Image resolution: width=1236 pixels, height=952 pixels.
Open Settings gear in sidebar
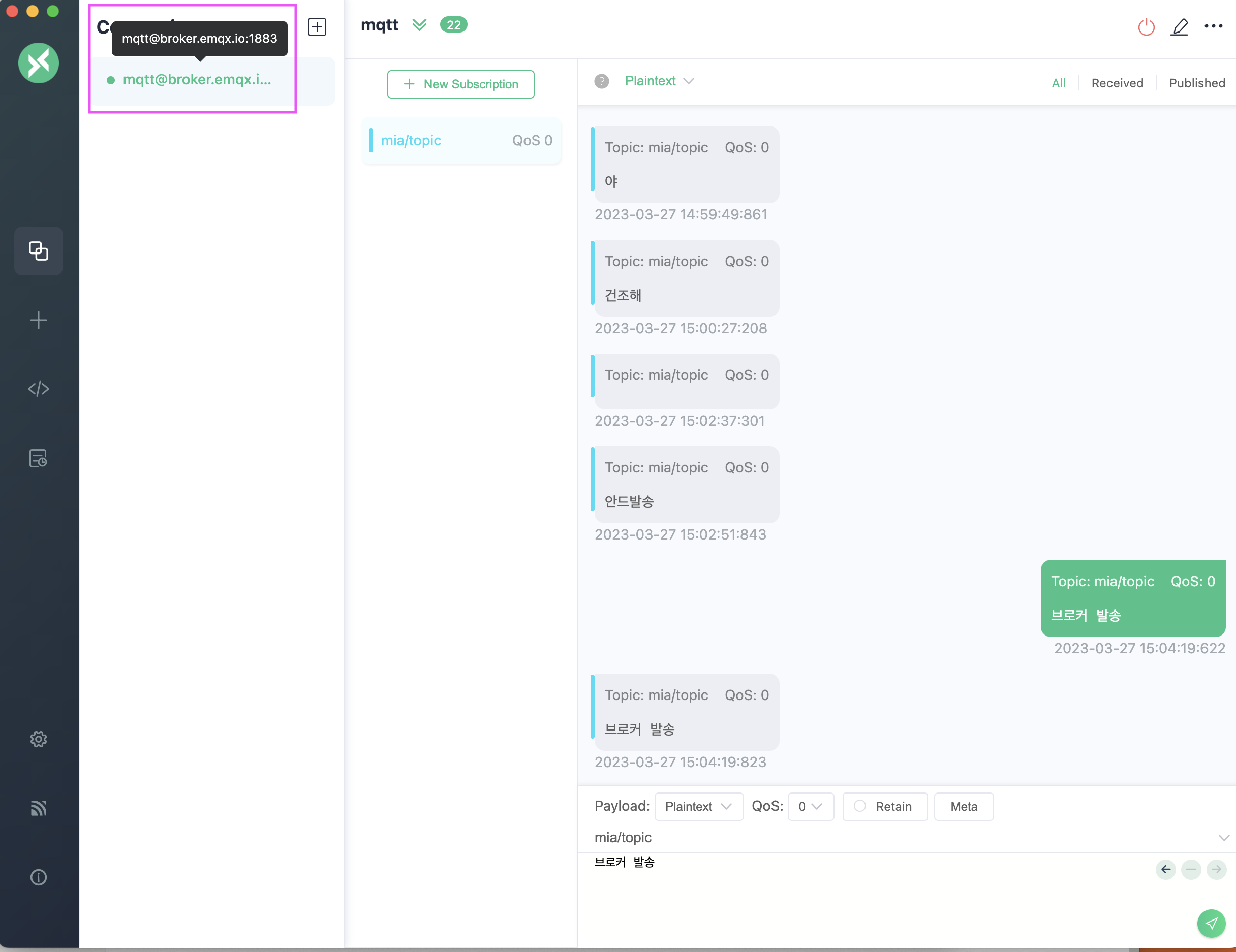coord(39,739)
